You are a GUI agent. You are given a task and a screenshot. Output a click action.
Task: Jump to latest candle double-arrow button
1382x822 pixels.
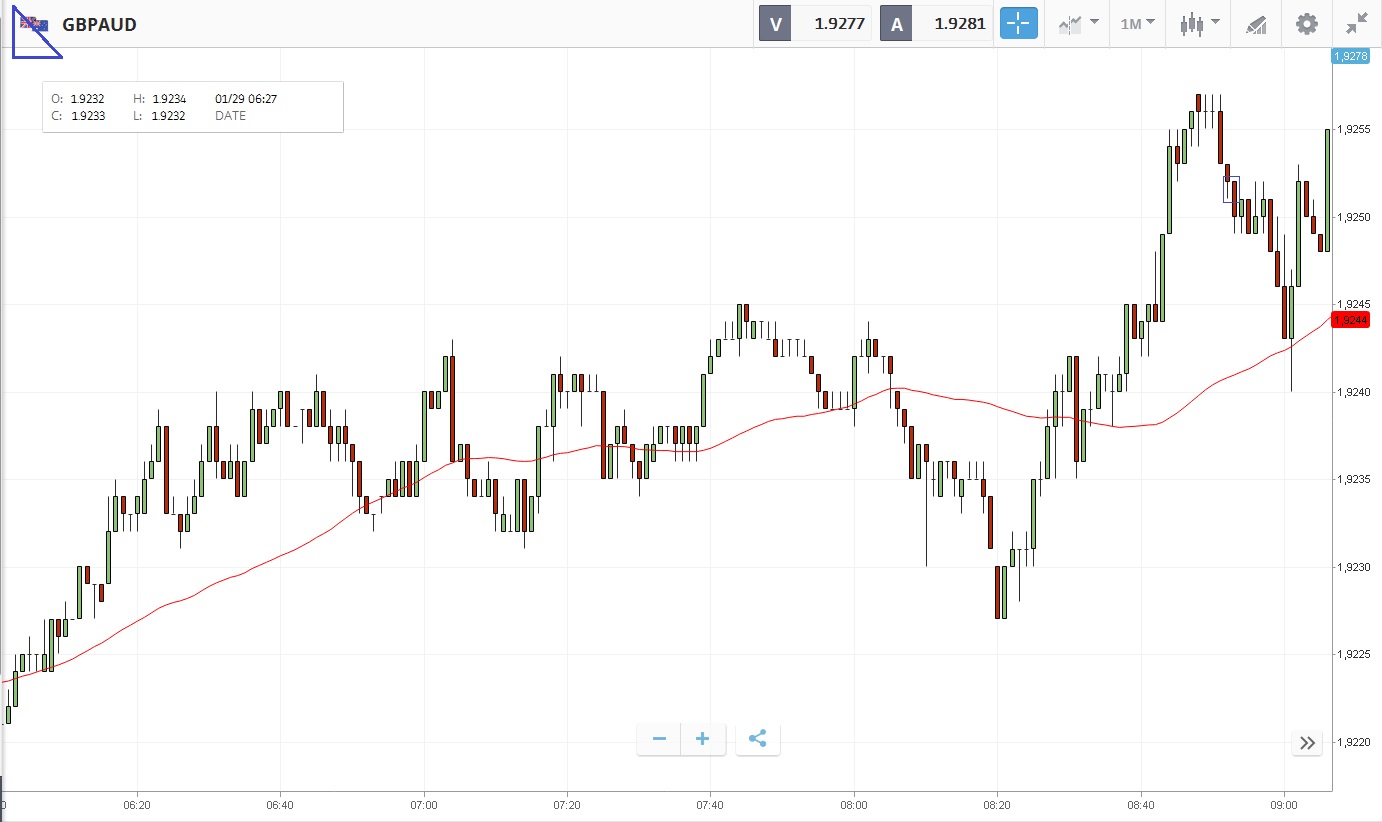pos(1307,742)
